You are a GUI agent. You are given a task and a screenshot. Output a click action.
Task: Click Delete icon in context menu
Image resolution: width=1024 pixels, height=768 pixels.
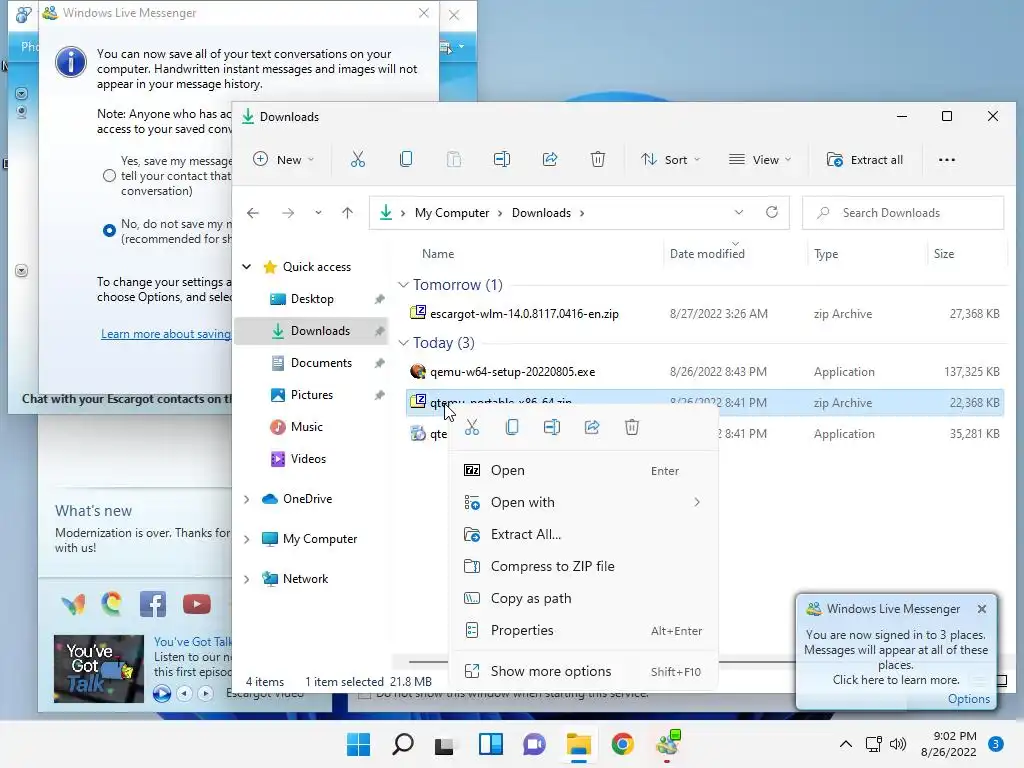pos(632,427)
